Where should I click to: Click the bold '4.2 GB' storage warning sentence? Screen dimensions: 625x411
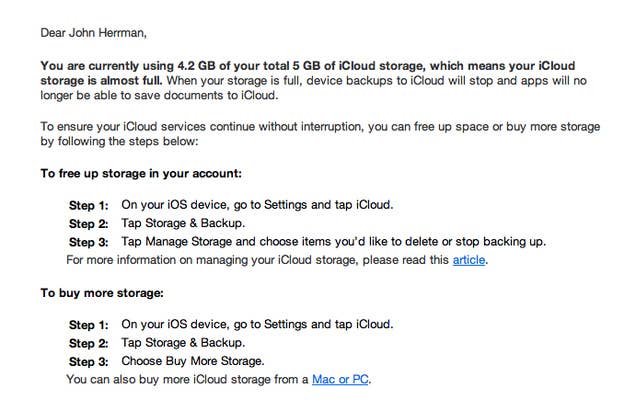308,73
